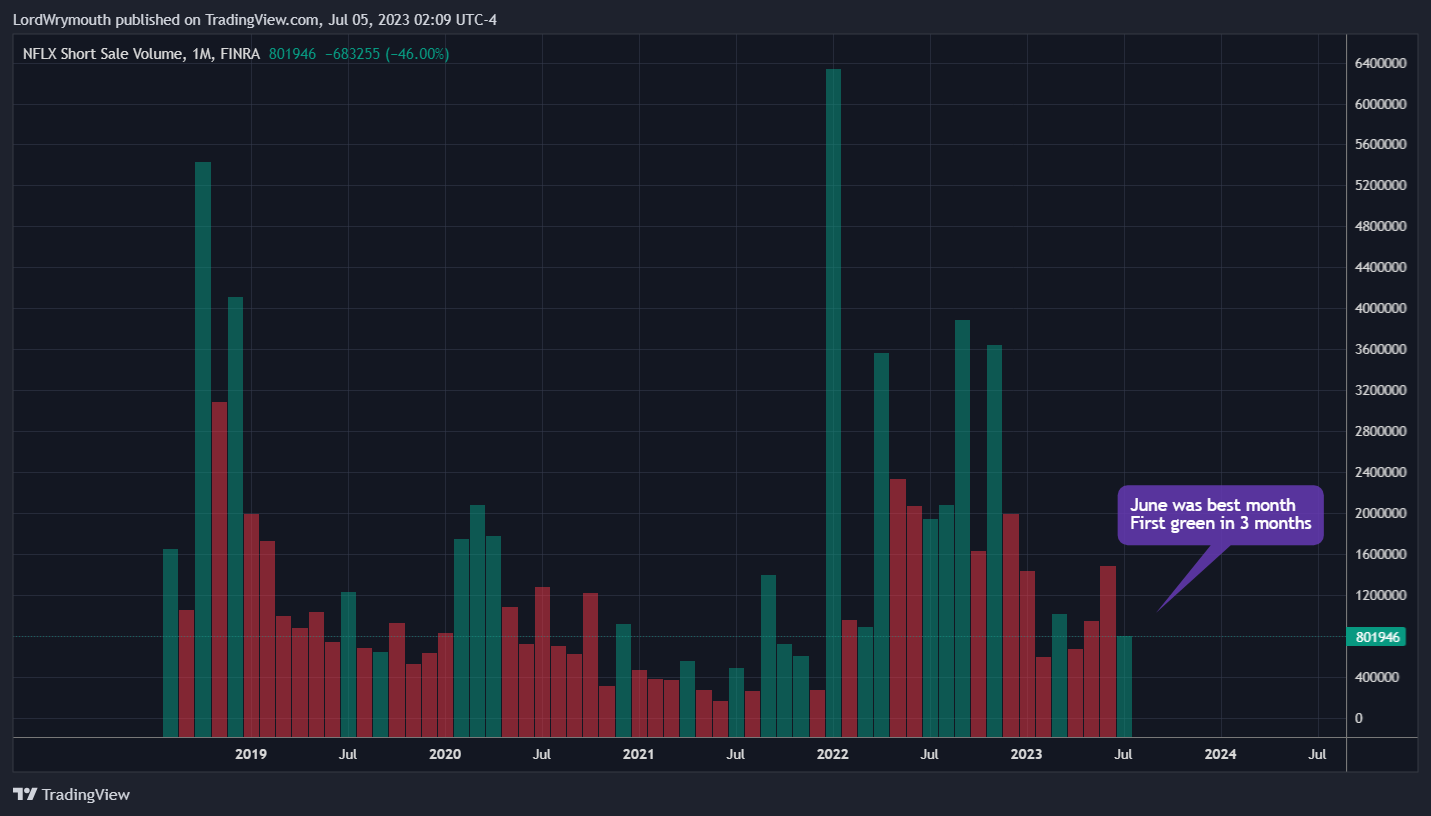Click the Jul label between 2020 and 2021

541,754
